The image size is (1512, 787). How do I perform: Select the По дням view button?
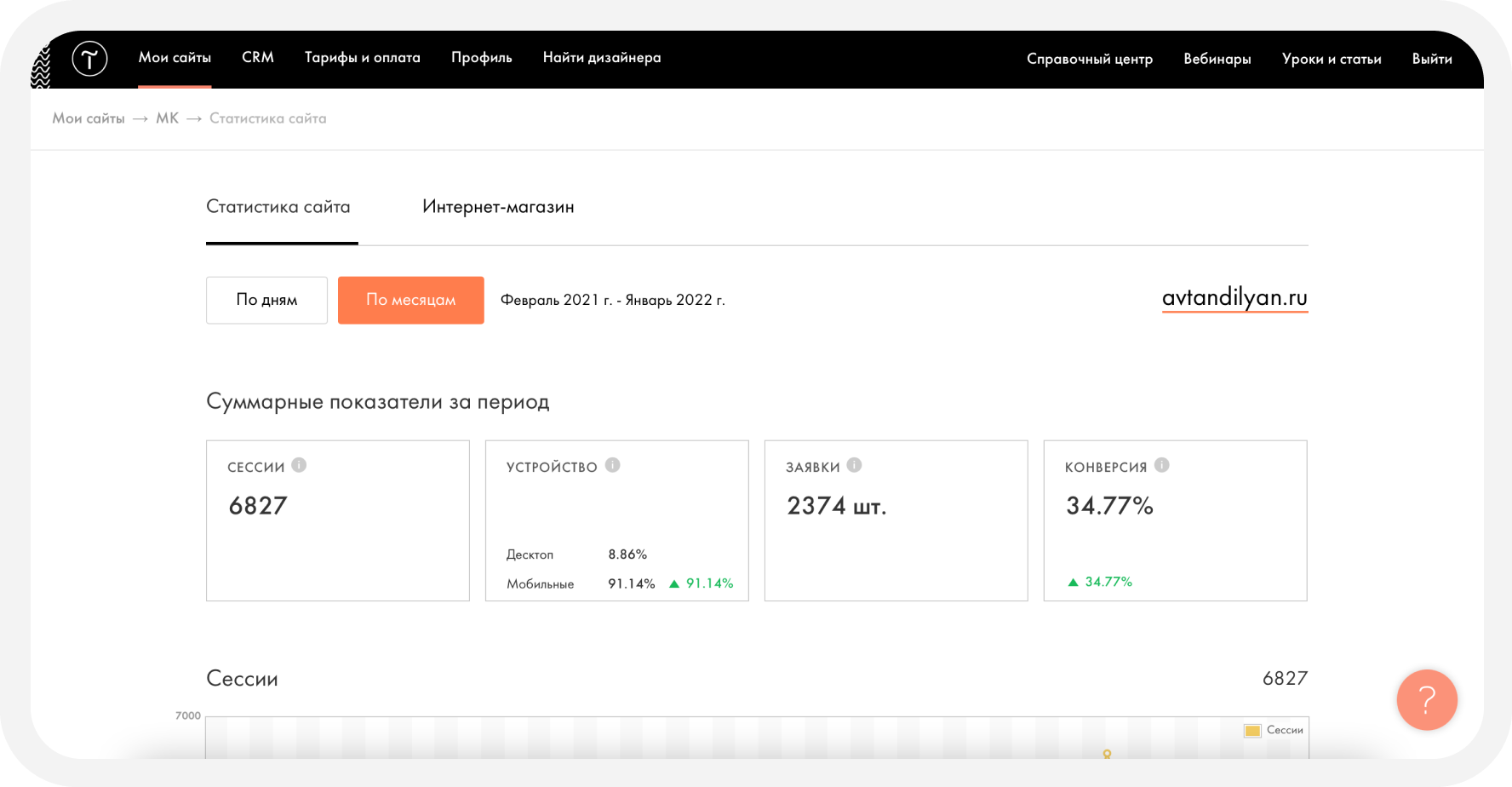click(266, 300)
